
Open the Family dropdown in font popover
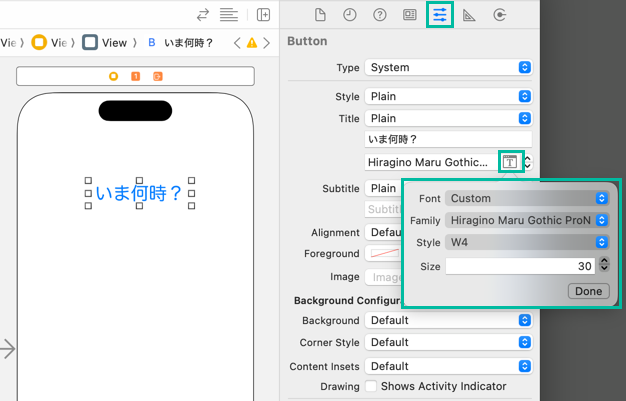pyautogui.click(x=527, y=220)
